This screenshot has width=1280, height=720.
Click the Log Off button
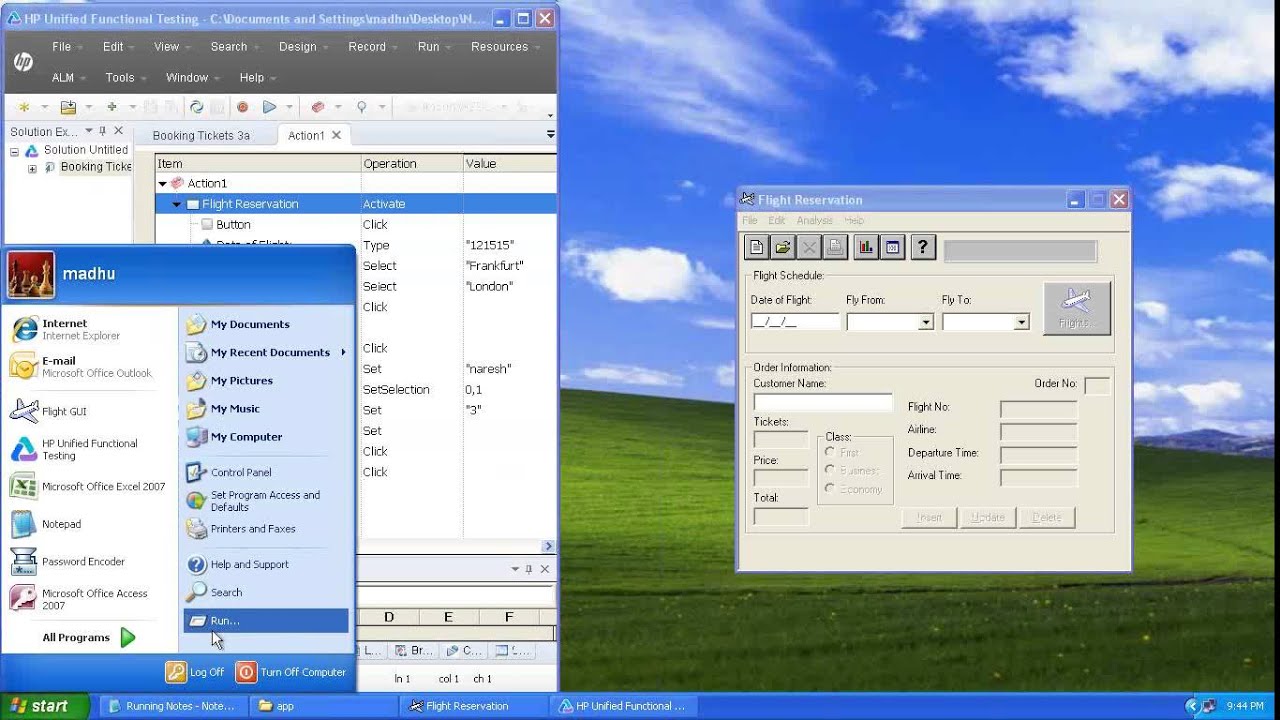196,672
